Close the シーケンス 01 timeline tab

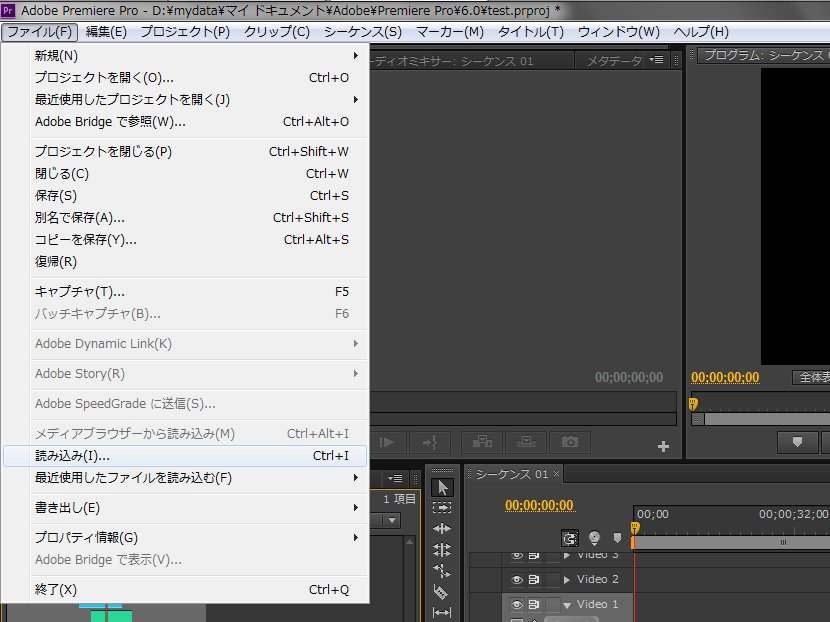[556, 474]
